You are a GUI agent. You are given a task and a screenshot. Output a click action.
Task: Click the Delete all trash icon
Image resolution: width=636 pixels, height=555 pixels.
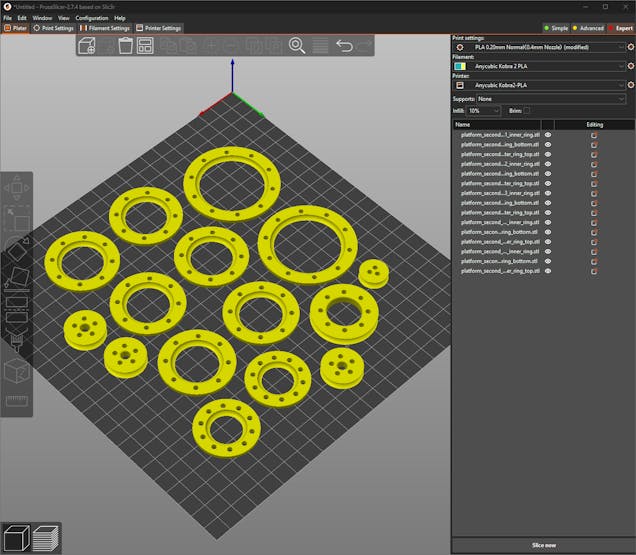click(x=126, y=46)
